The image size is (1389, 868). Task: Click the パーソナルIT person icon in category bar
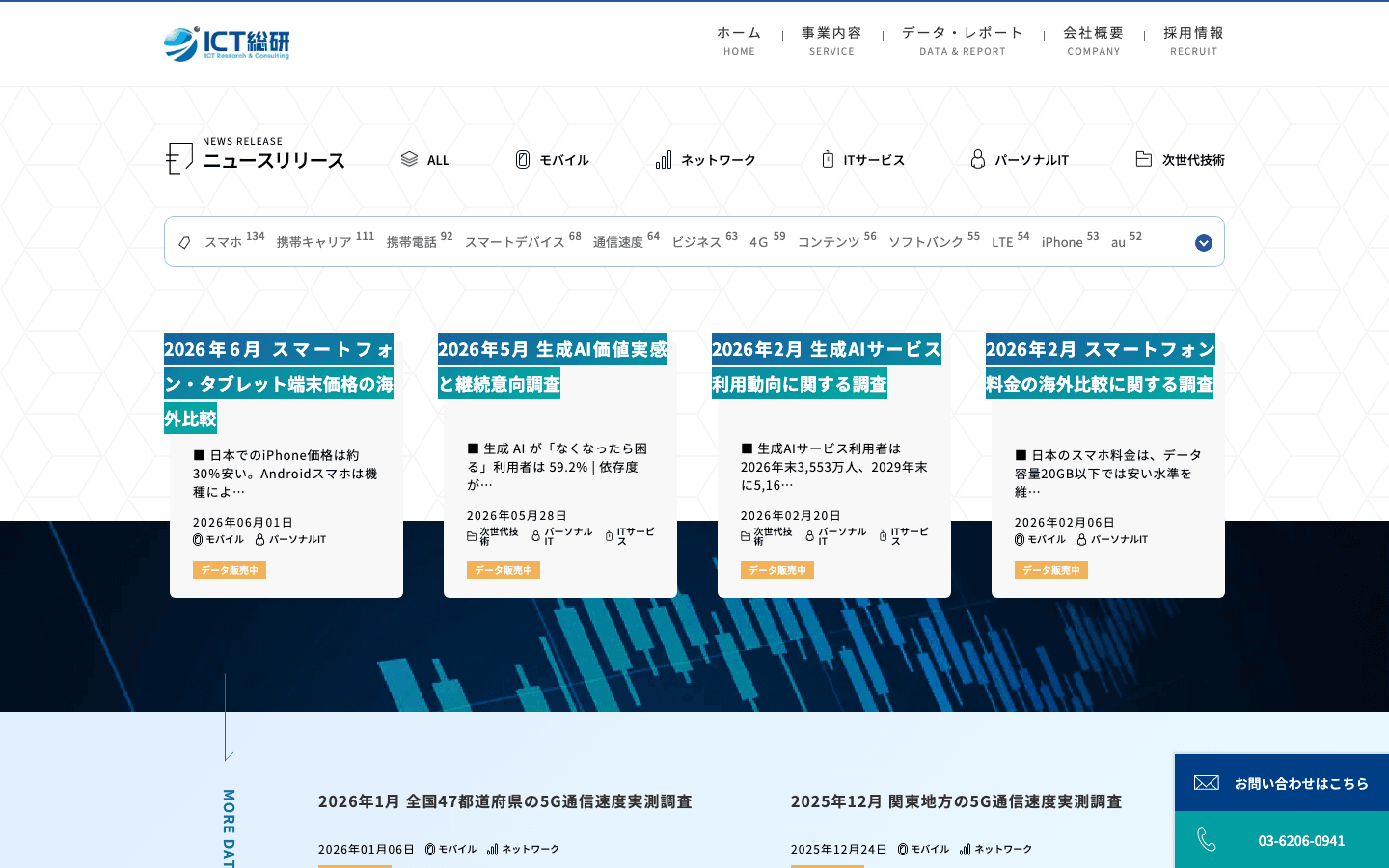978,159
